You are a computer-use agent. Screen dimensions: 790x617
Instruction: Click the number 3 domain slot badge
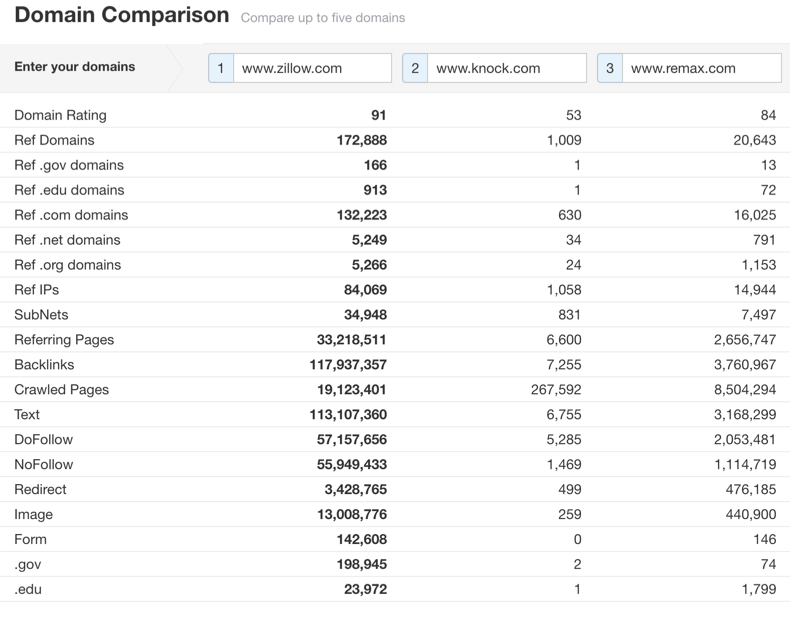pyautogui.click(x=610, y=68)
